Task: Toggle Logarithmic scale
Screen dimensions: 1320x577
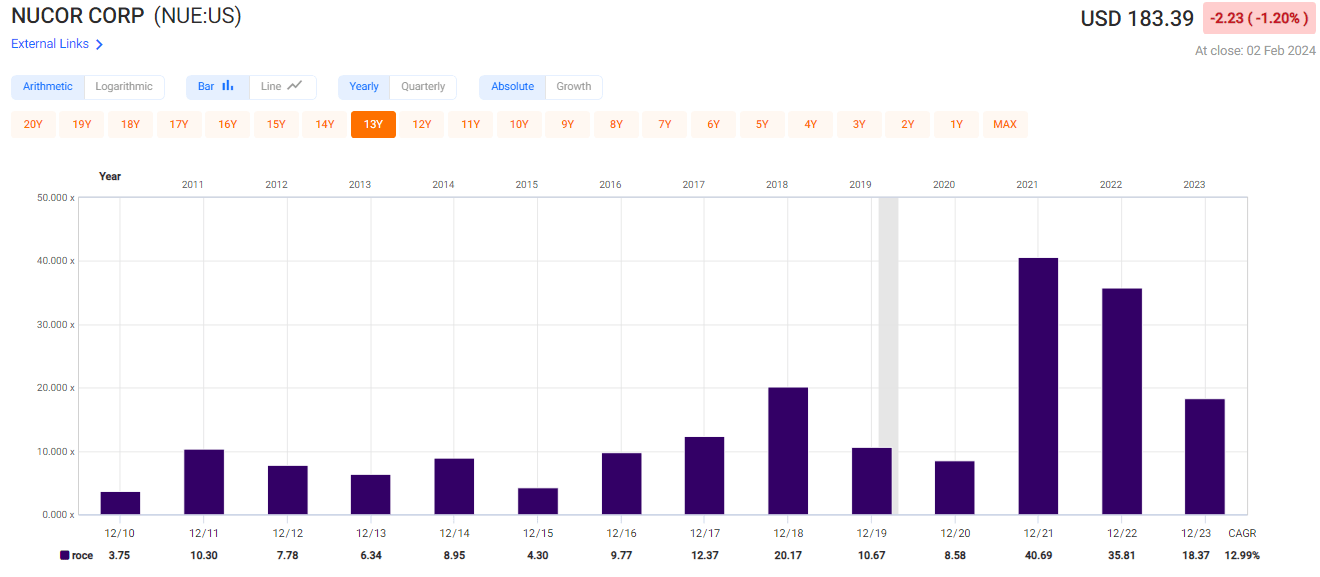Action: click(x=124, y=87)
